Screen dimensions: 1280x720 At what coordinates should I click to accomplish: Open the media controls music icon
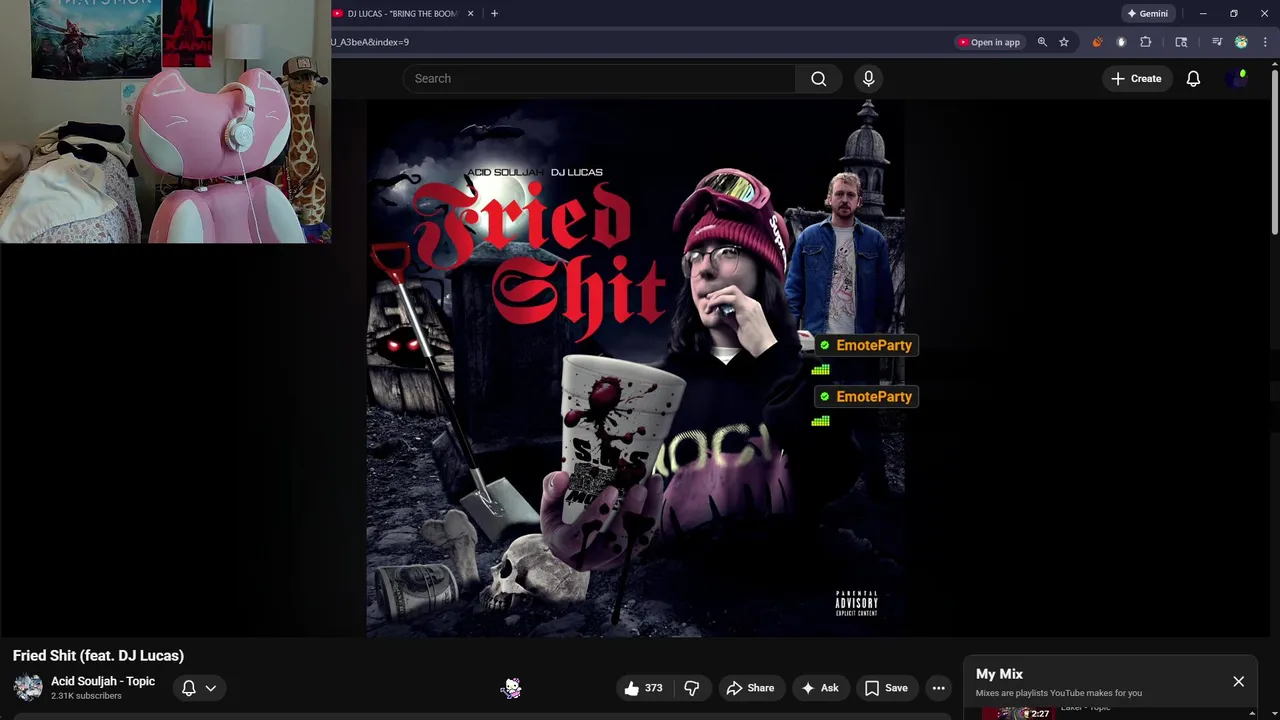tap(1217, 42)
